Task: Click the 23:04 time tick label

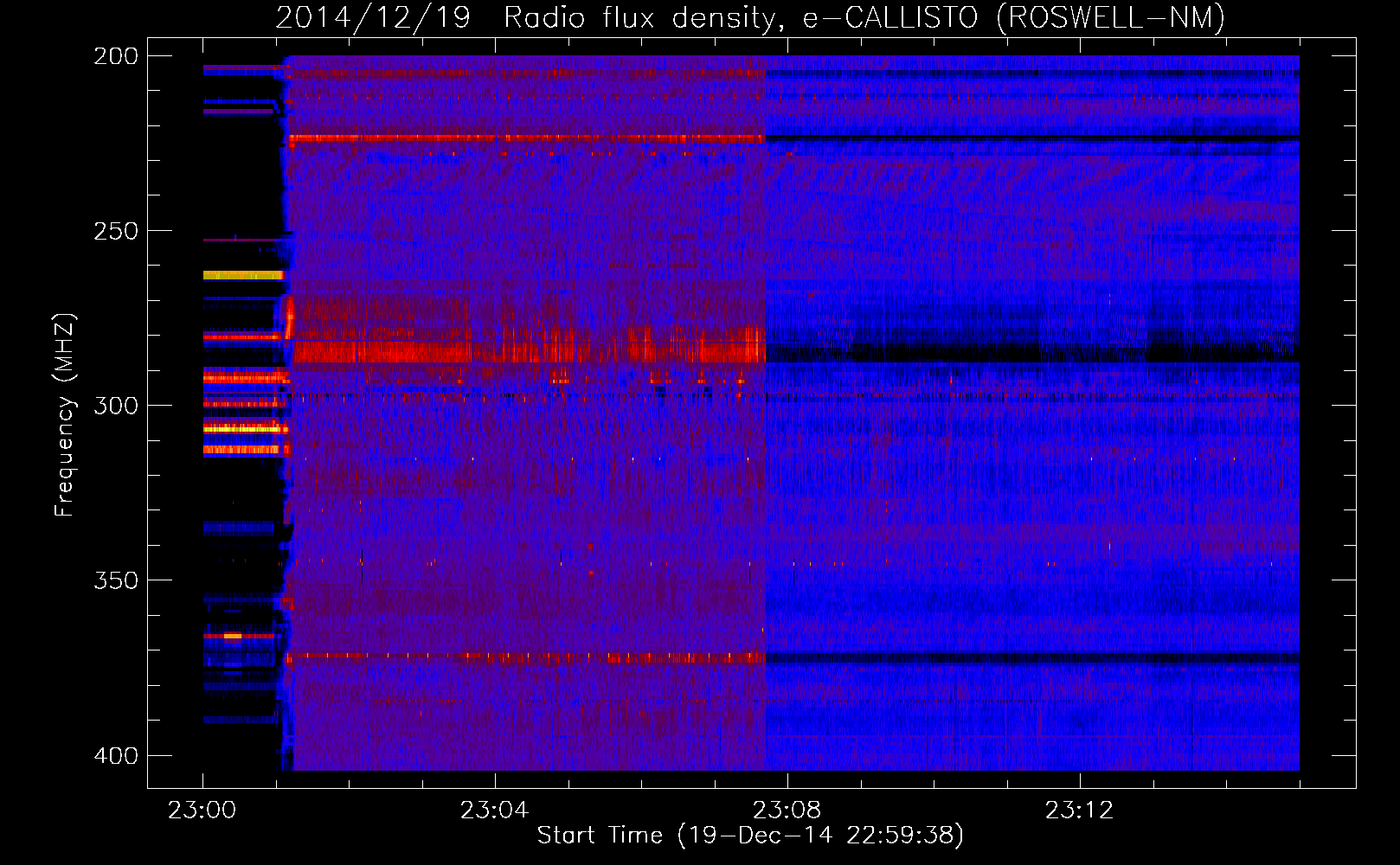Action: [494, 811]
